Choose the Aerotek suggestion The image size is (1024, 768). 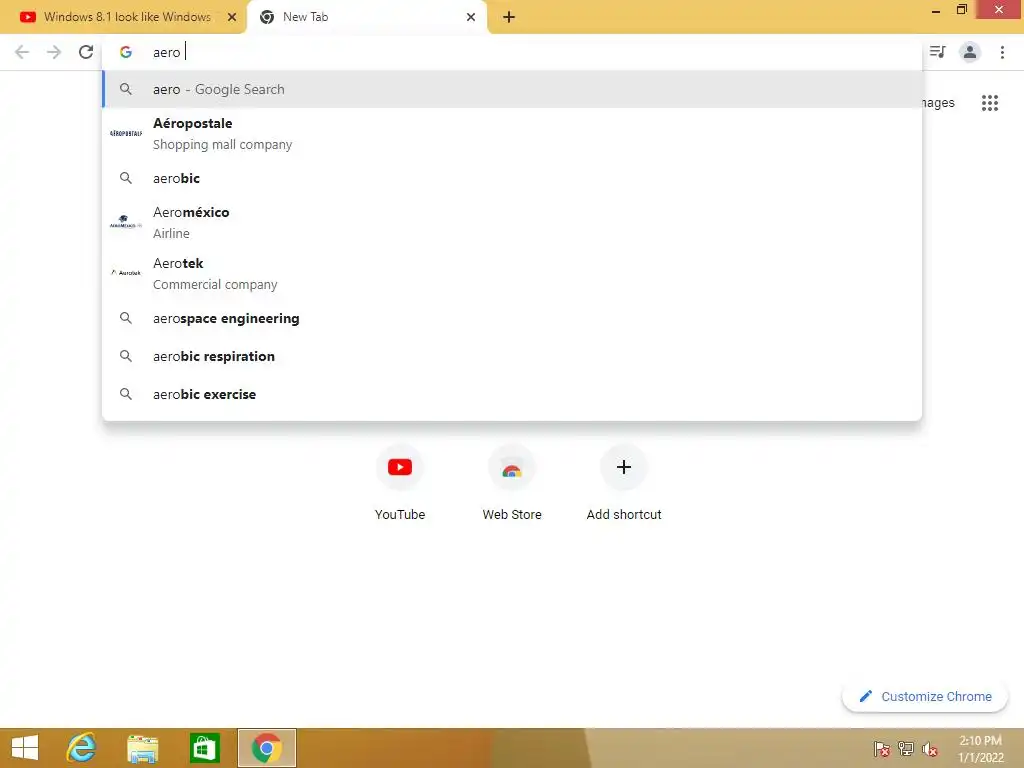(x=512, y=274)
